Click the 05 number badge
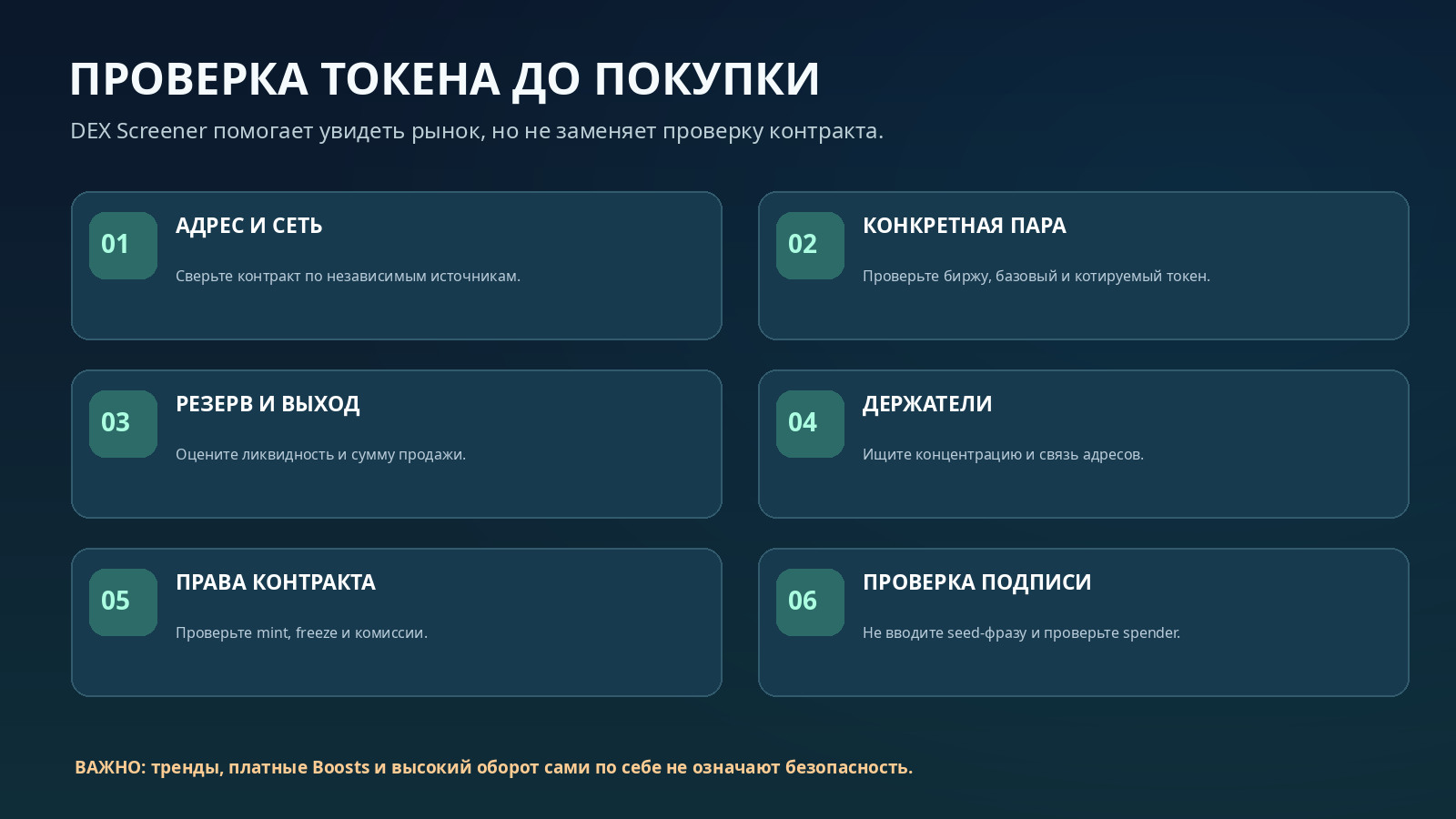The height and width of the screenshot is (819, 1456). (x=123, y=602)
